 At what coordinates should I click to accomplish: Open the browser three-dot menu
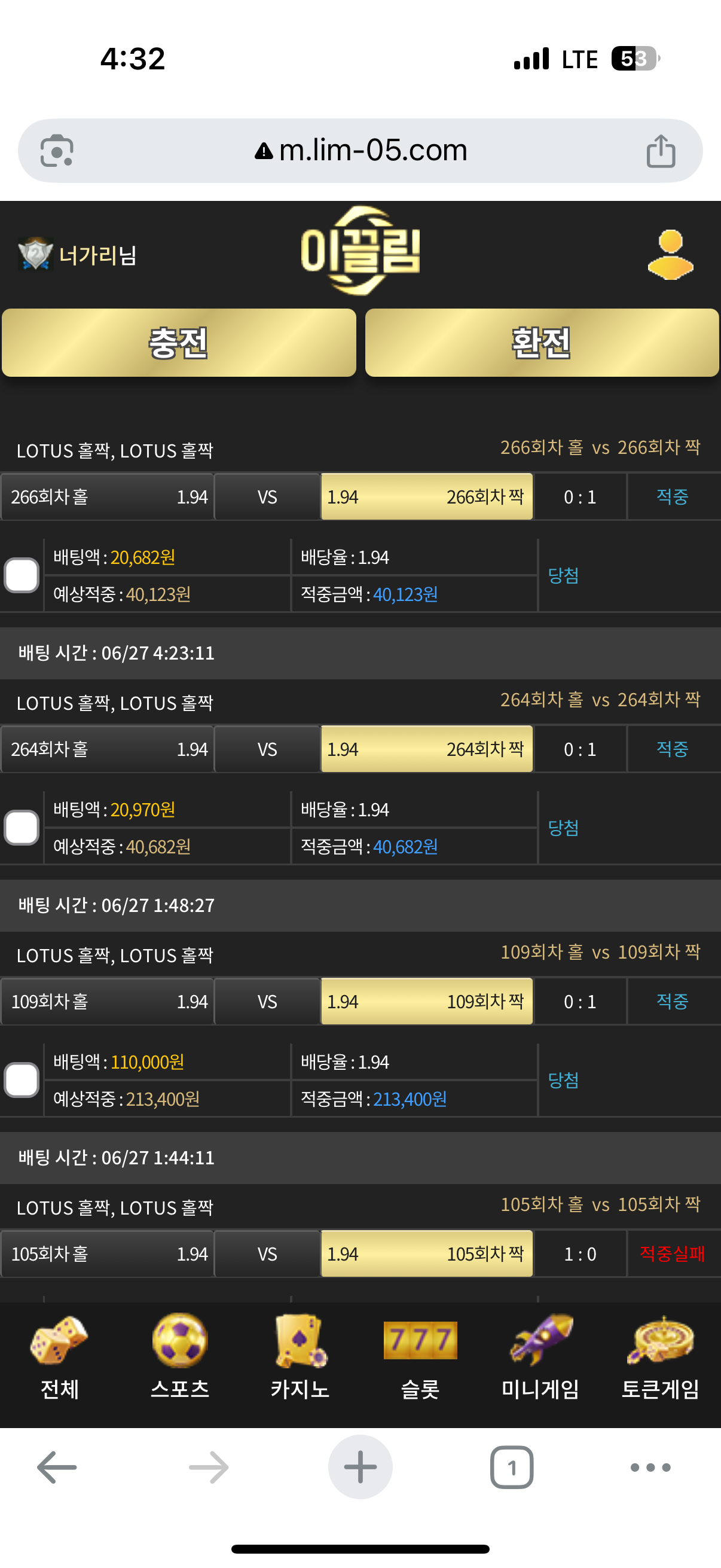650,1468
